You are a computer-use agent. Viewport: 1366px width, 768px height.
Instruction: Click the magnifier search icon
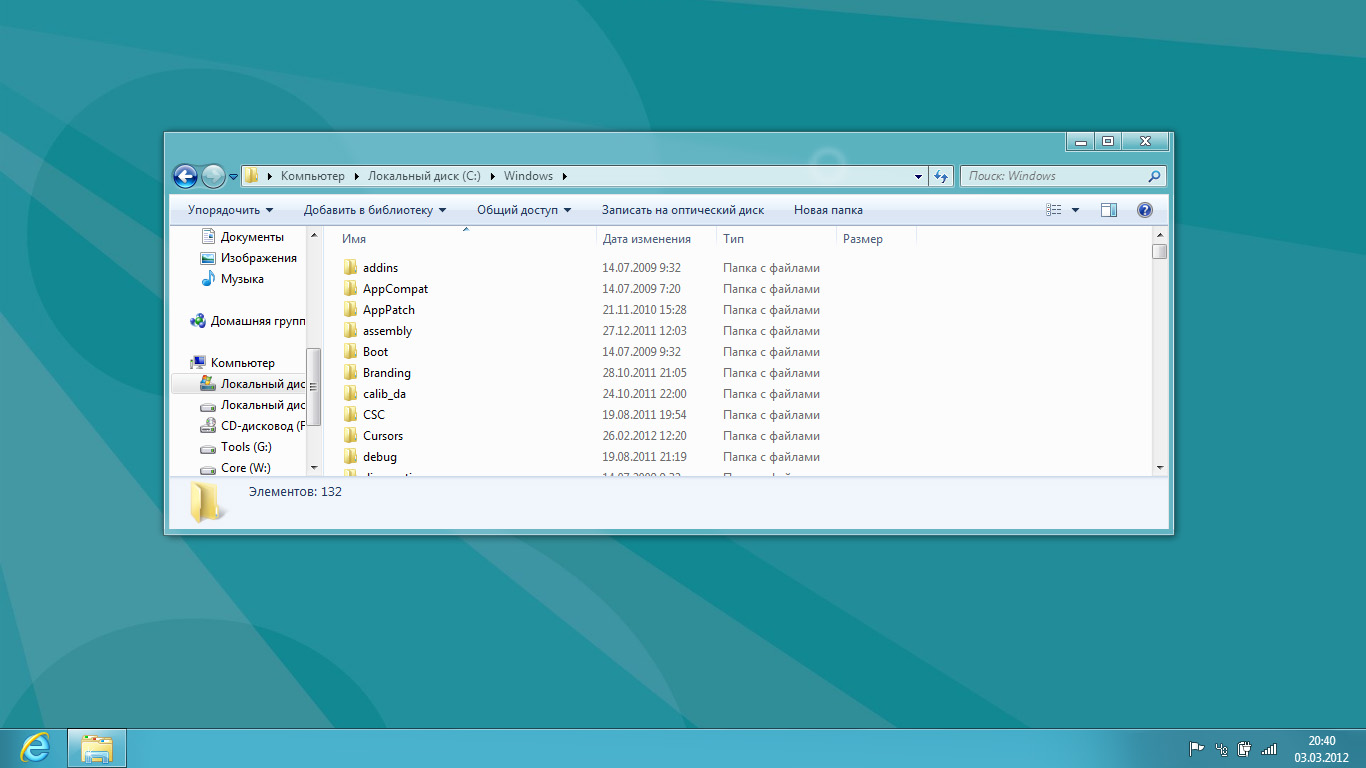click(x=1155, y=176)
